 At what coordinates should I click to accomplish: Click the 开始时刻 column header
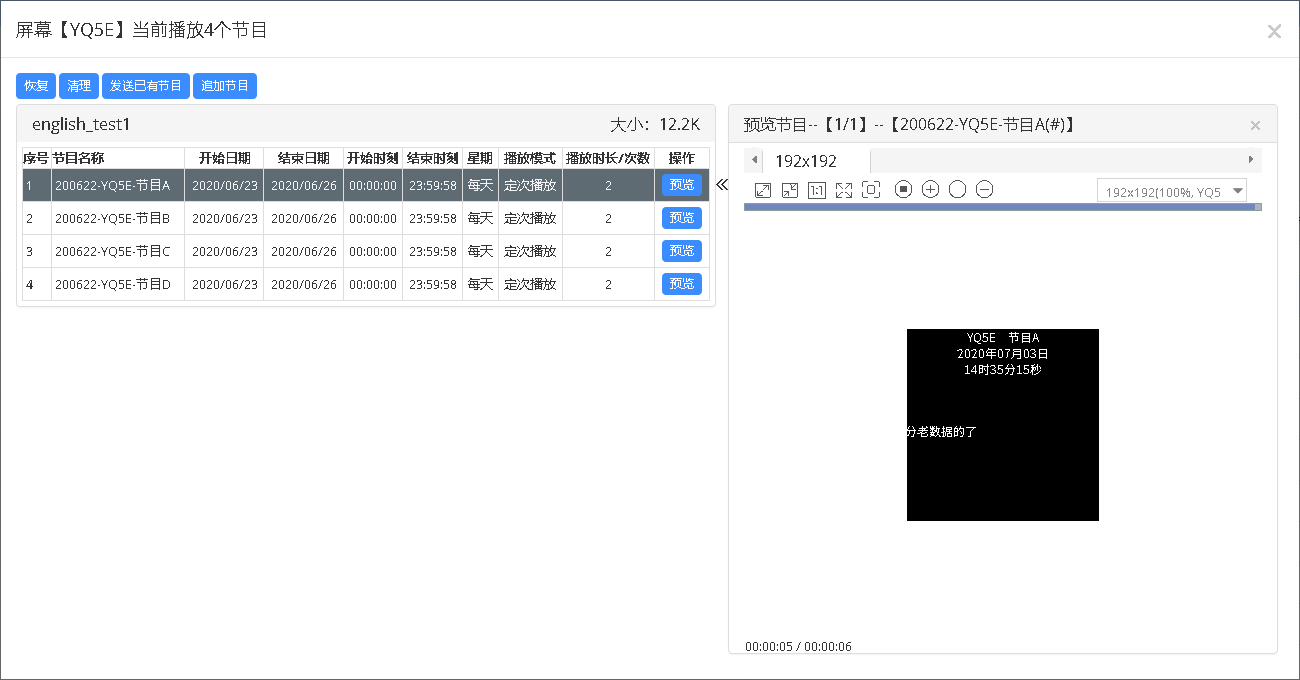tap(373, 158)
